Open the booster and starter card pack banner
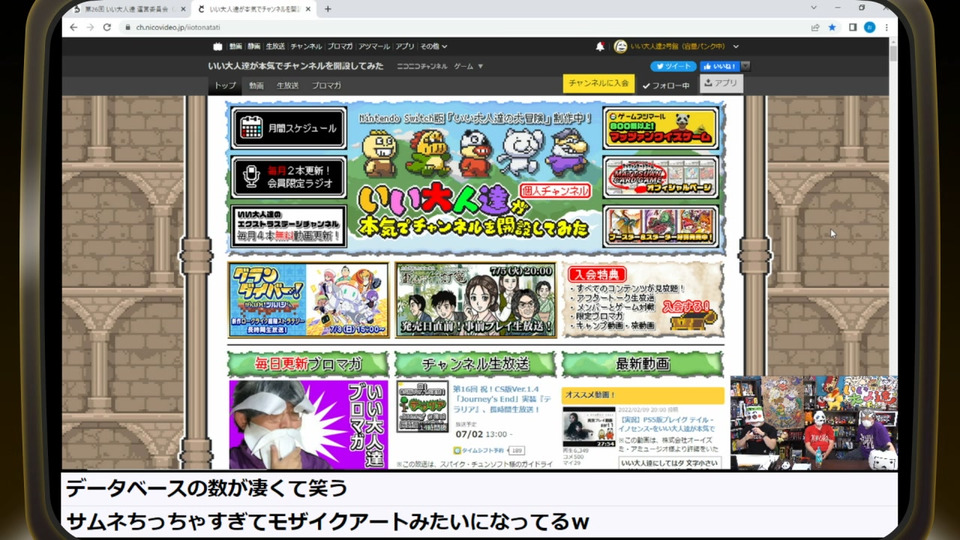This screenshot has height=540, width=960. (x=661, y=227)
